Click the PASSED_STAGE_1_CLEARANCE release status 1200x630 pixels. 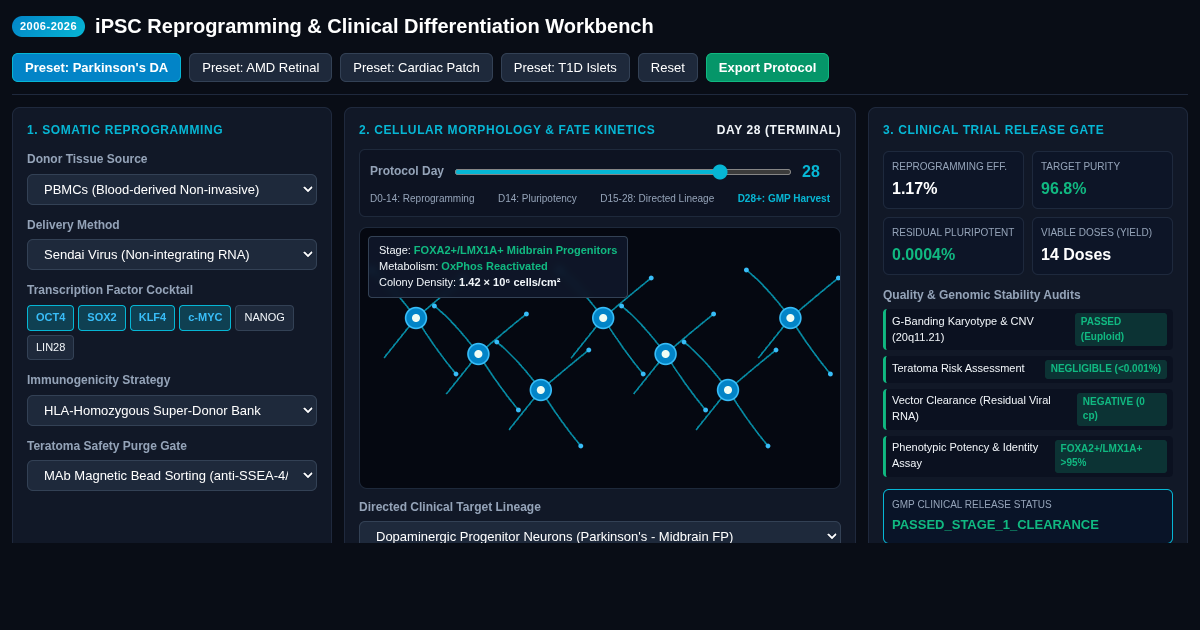click(x=995, y=525)
